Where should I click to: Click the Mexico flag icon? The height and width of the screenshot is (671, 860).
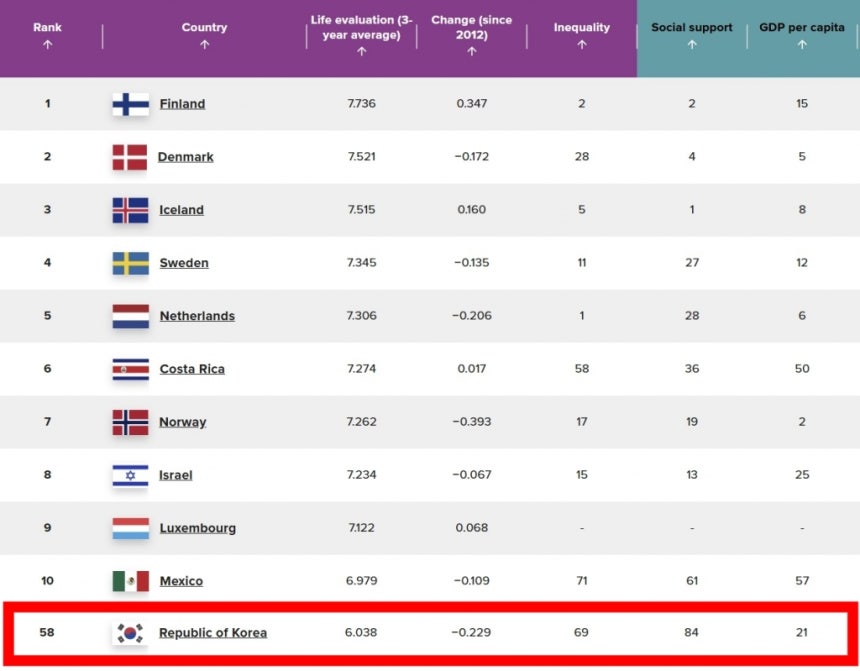coord(131,581)
